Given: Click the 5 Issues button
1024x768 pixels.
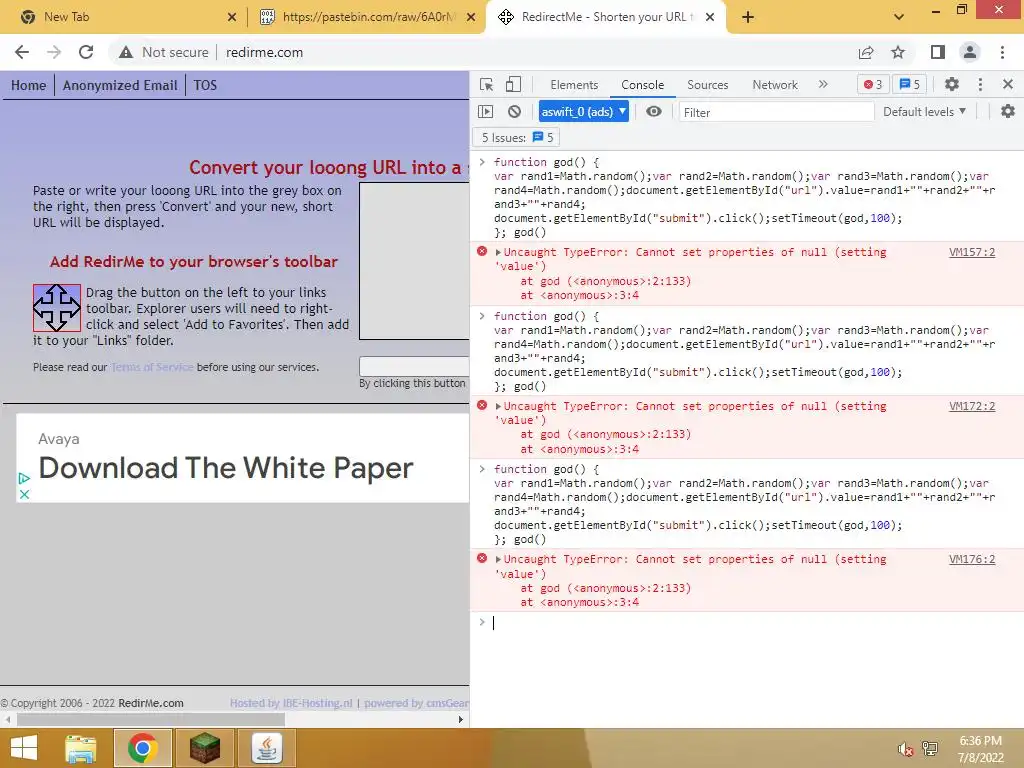Looking at the screenshot, I should [517, 137].
